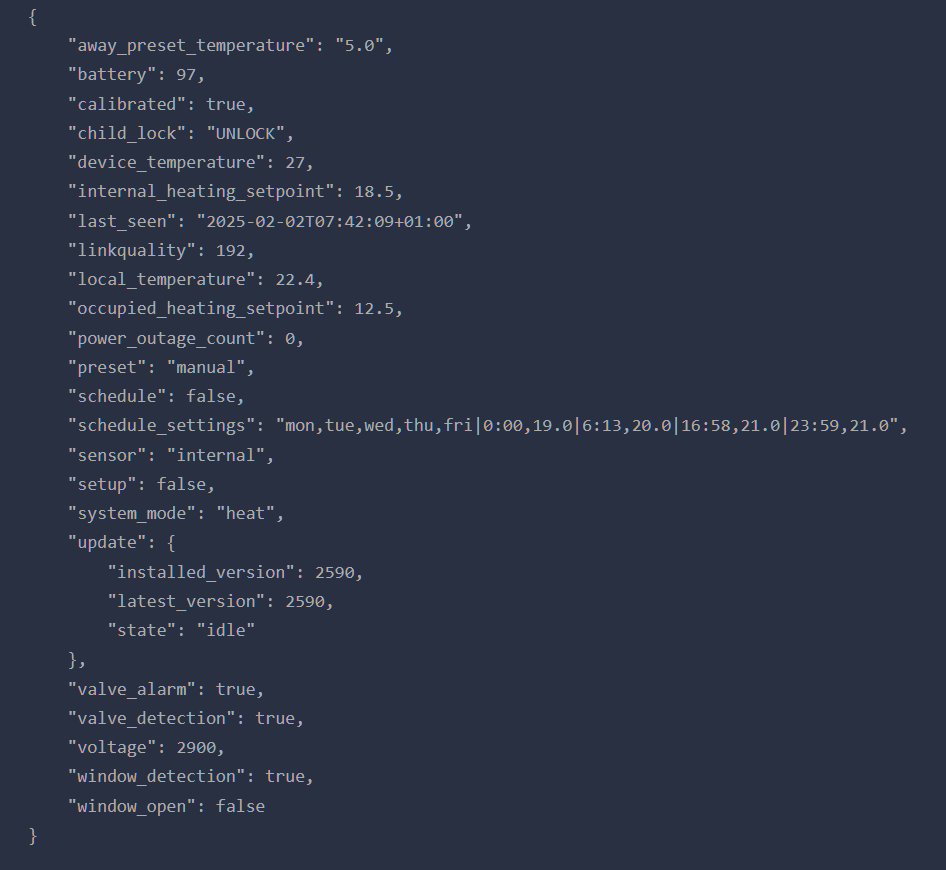Image resolution: width=946 pixels, height=870 pixels.
Task: Click the "calibrated" true value
Action: click(x=226, y=104)
